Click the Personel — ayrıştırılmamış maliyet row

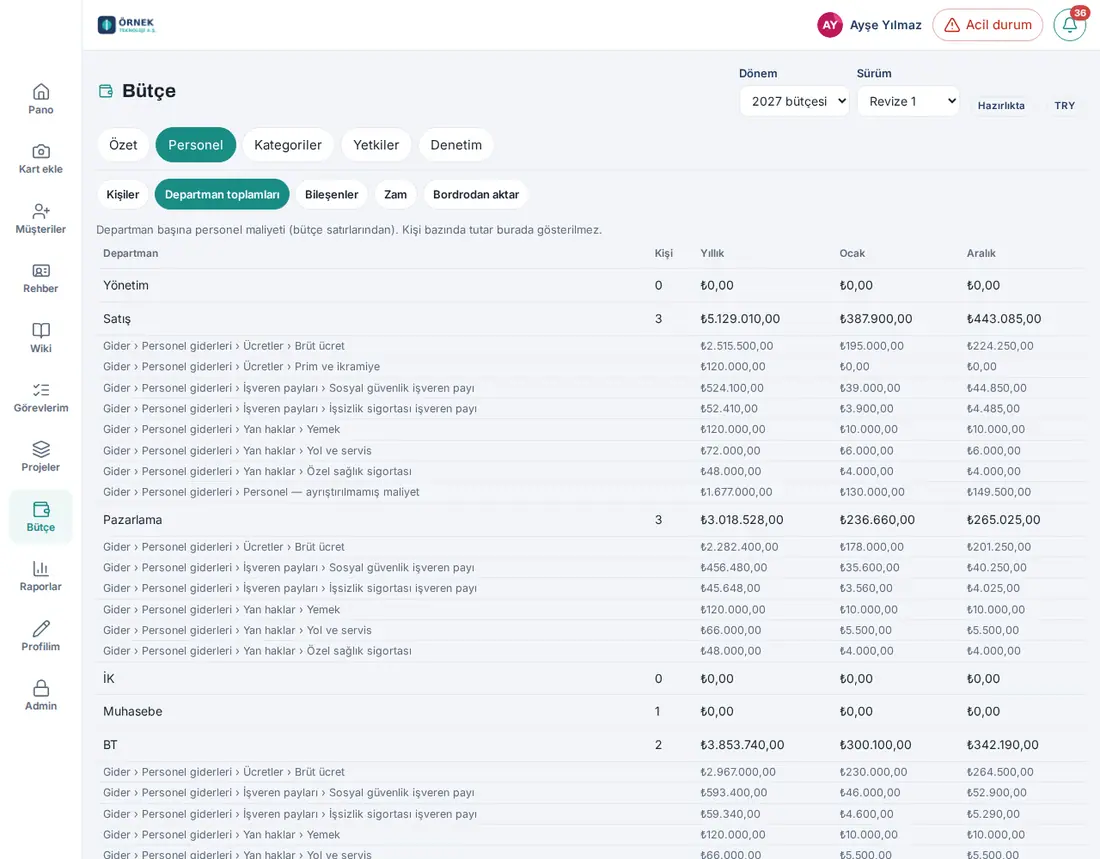[593, 492]
